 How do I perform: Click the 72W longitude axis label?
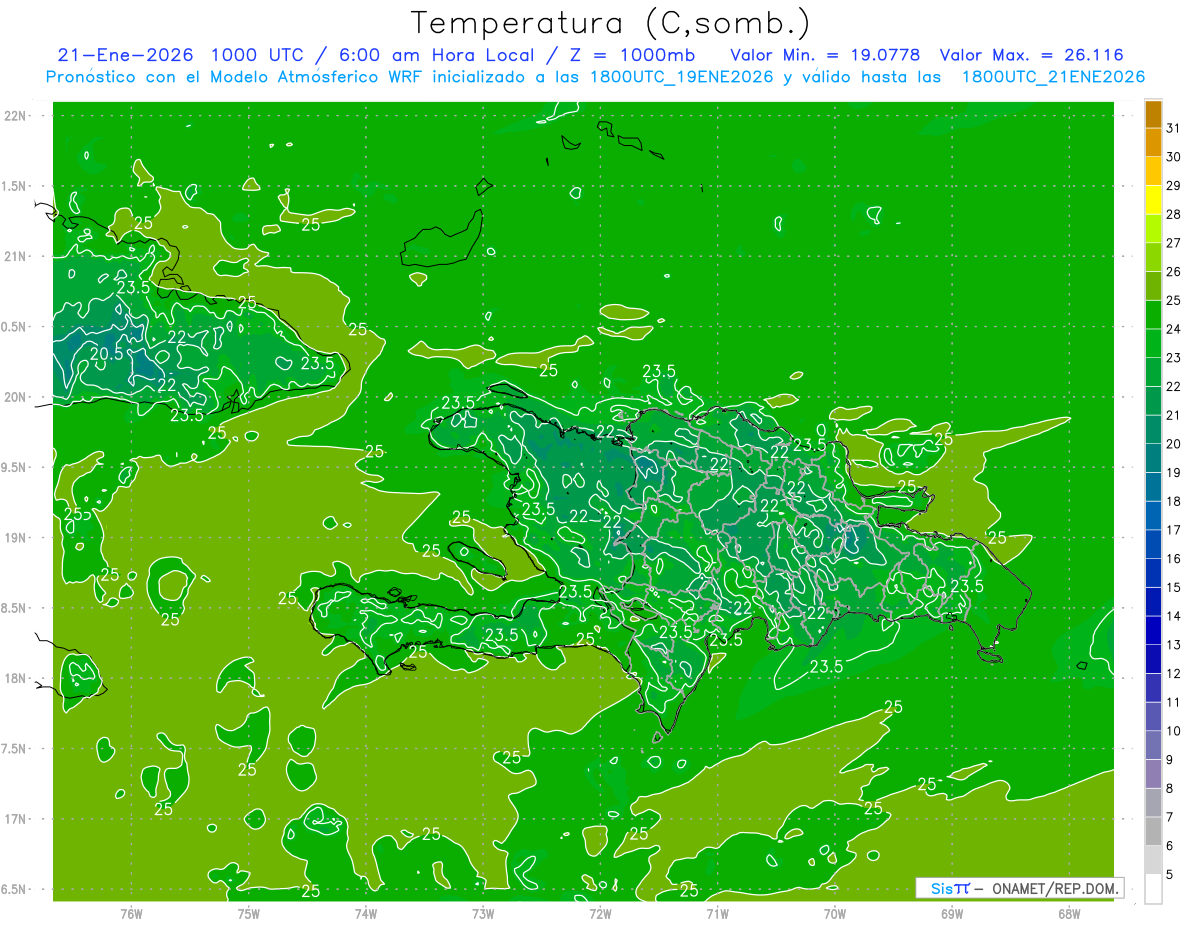coord(600,913)
